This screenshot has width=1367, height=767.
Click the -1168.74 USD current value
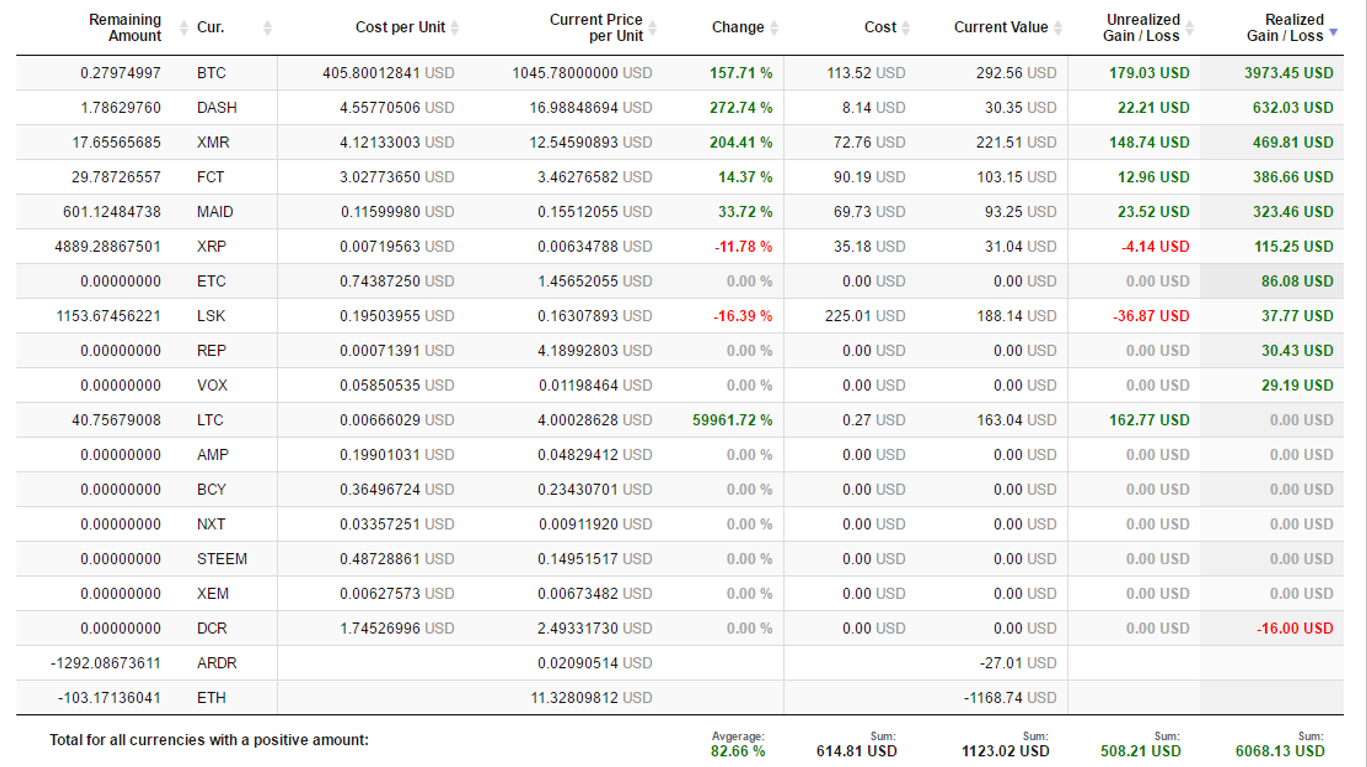point(1010,697)
